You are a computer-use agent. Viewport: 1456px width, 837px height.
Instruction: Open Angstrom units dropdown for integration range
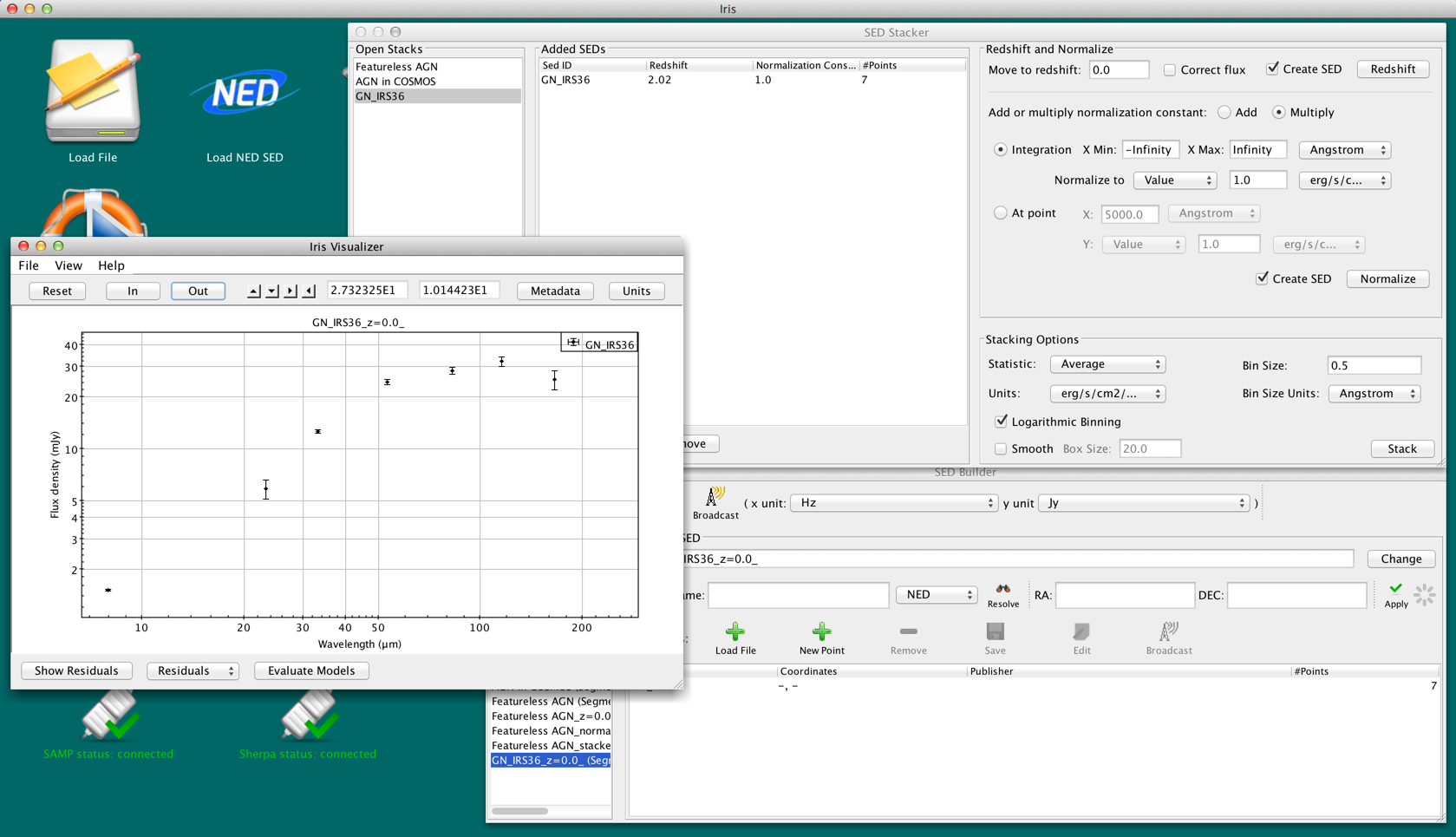click(x=1345, y=150)
